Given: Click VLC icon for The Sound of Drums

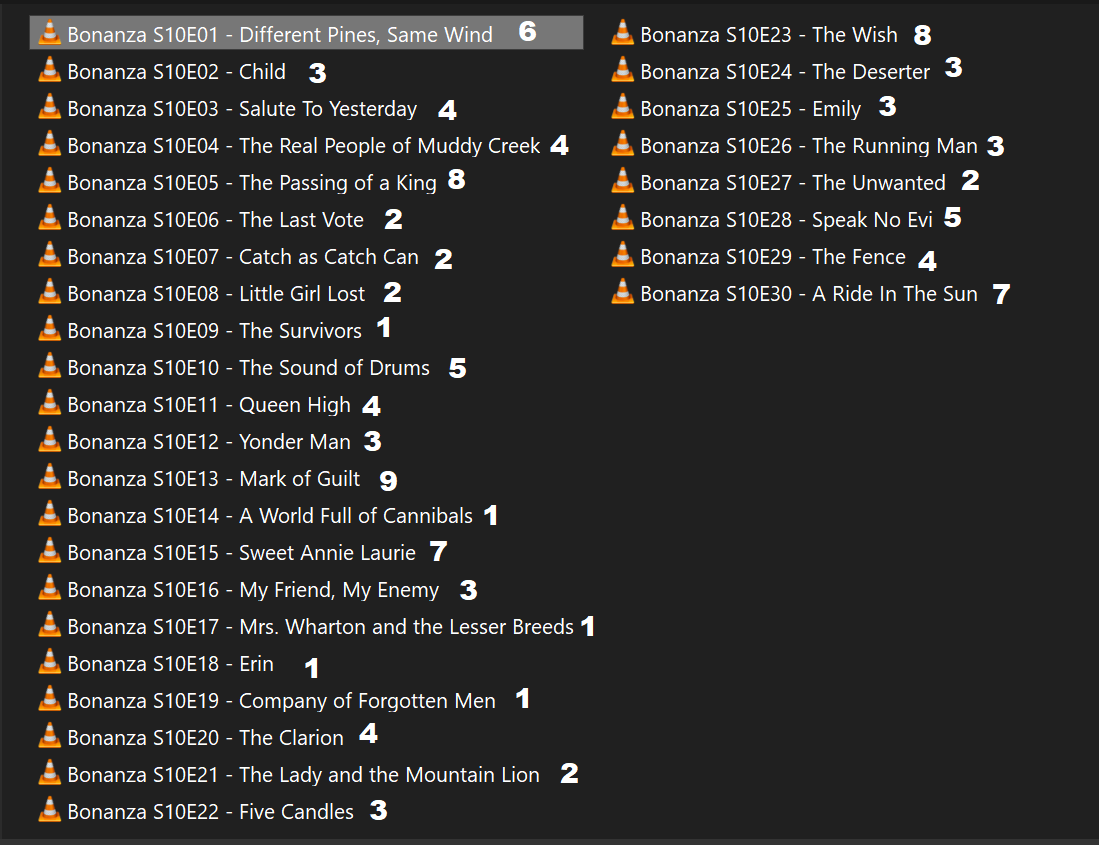Looking at the screenshot, I should point(49,366).
